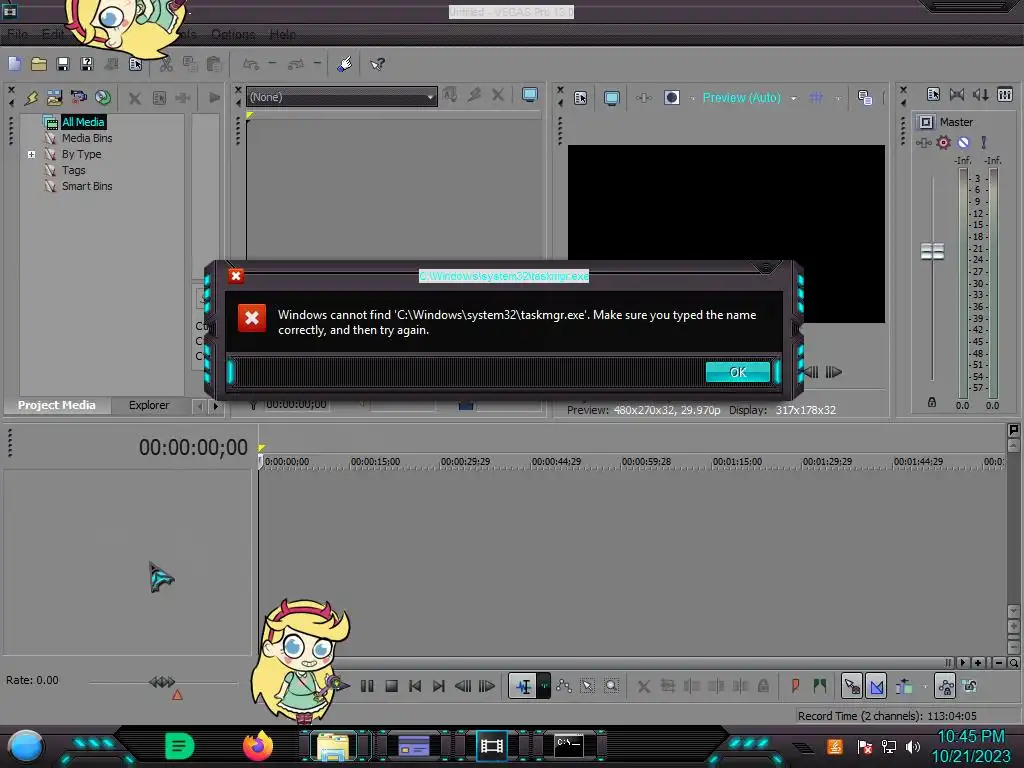This screenshot has height=768, width=1024.
Task: Select Media Bins in the media tree
Action: [87, 138]
